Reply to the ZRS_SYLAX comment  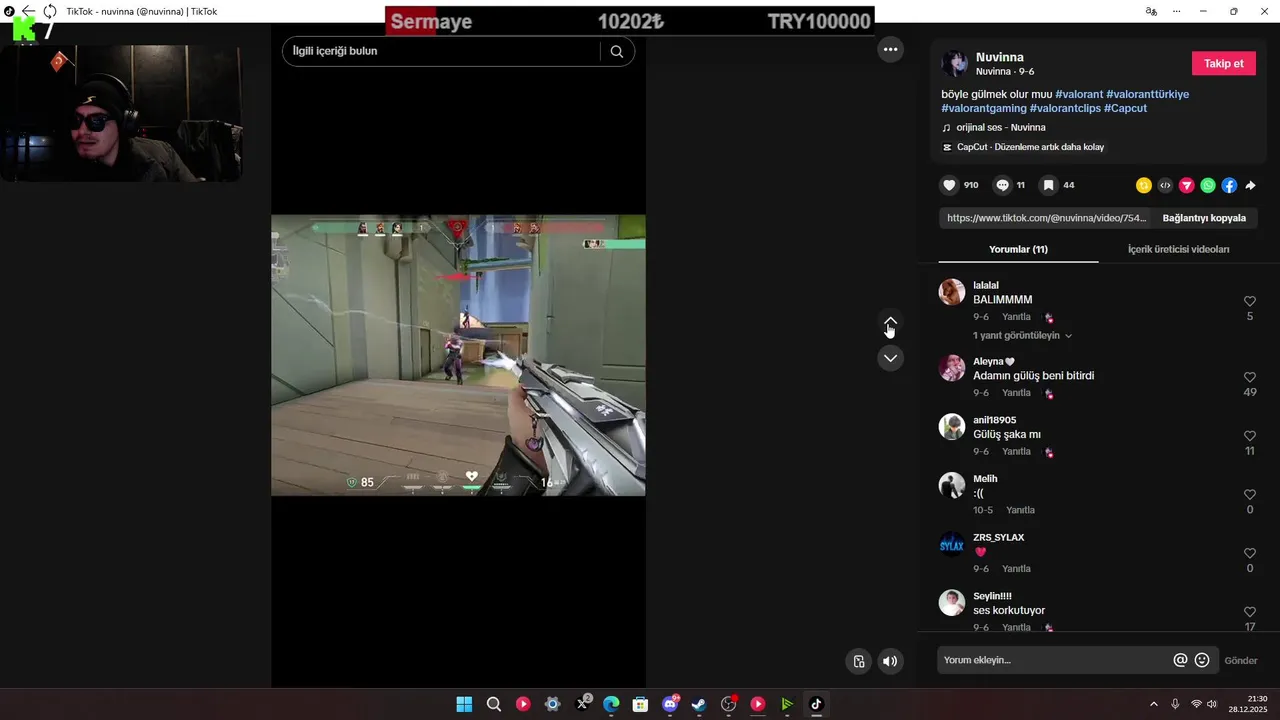coord(1016,569)
